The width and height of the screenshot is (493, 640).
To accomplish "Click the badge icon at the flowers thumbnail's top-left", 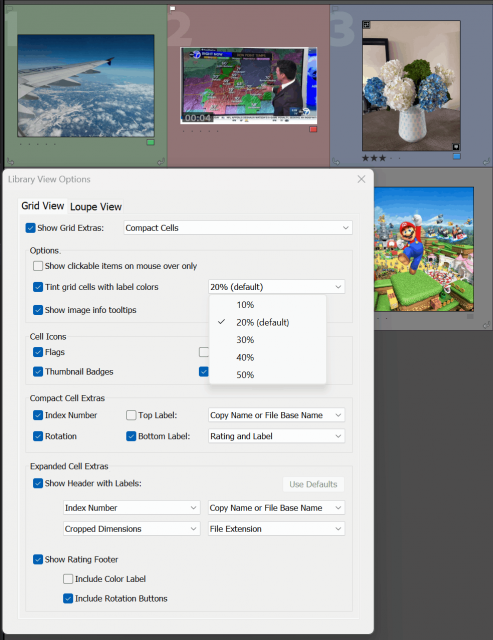I will (x=366, y=25).
